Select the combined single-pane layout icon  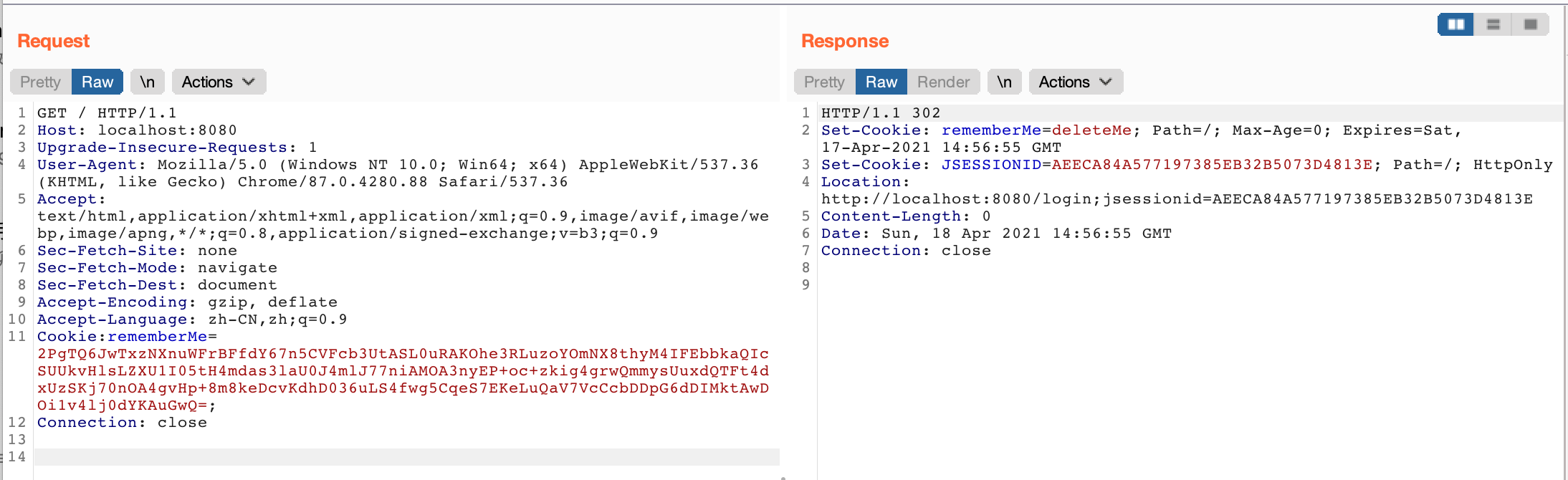pos(1531,24)
